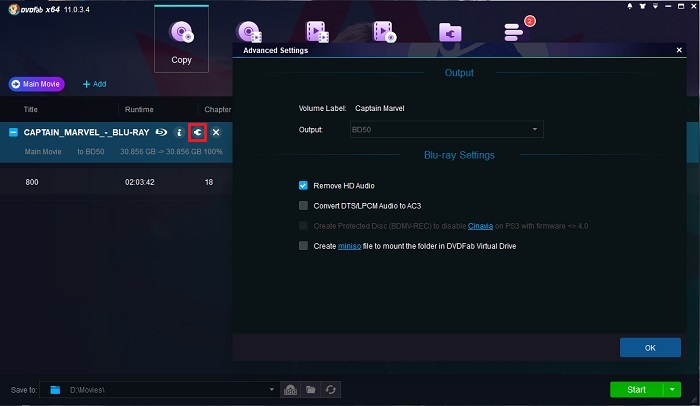
Task: Click the blue folder icon in the Save to field
Action: click(x=55, y=390)
